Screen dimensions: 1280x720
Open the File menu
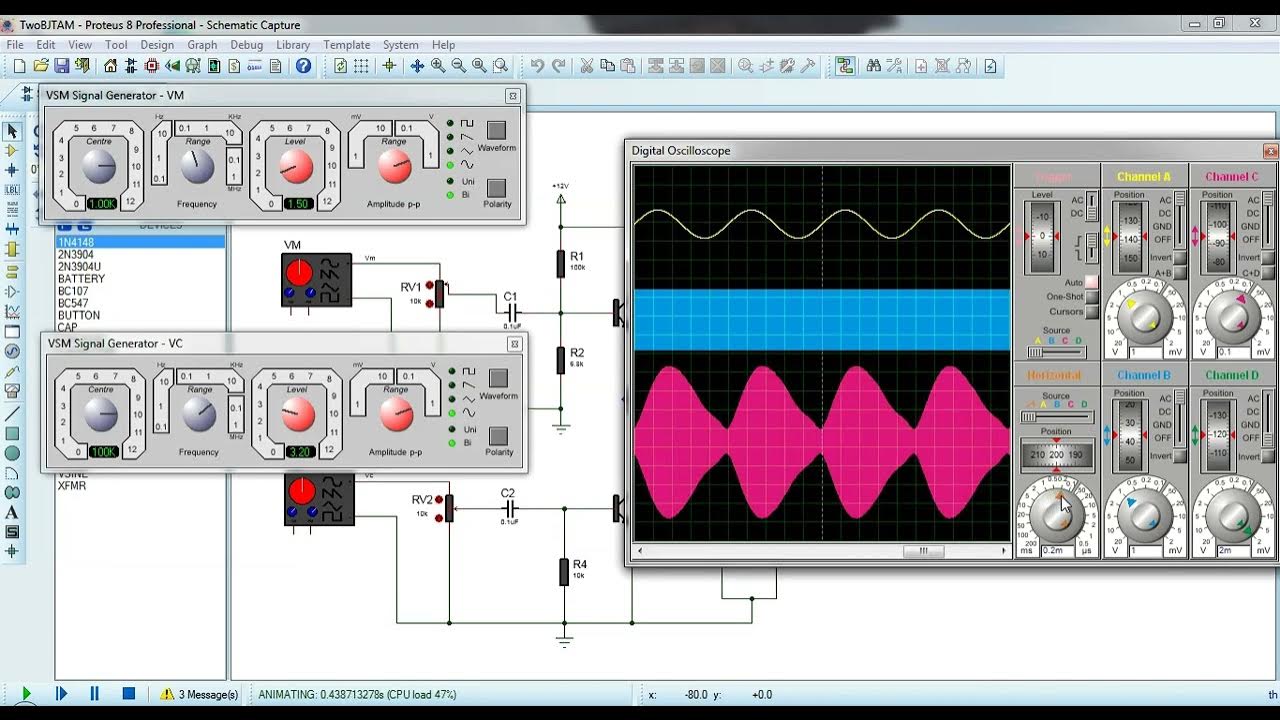pos(15,45)
